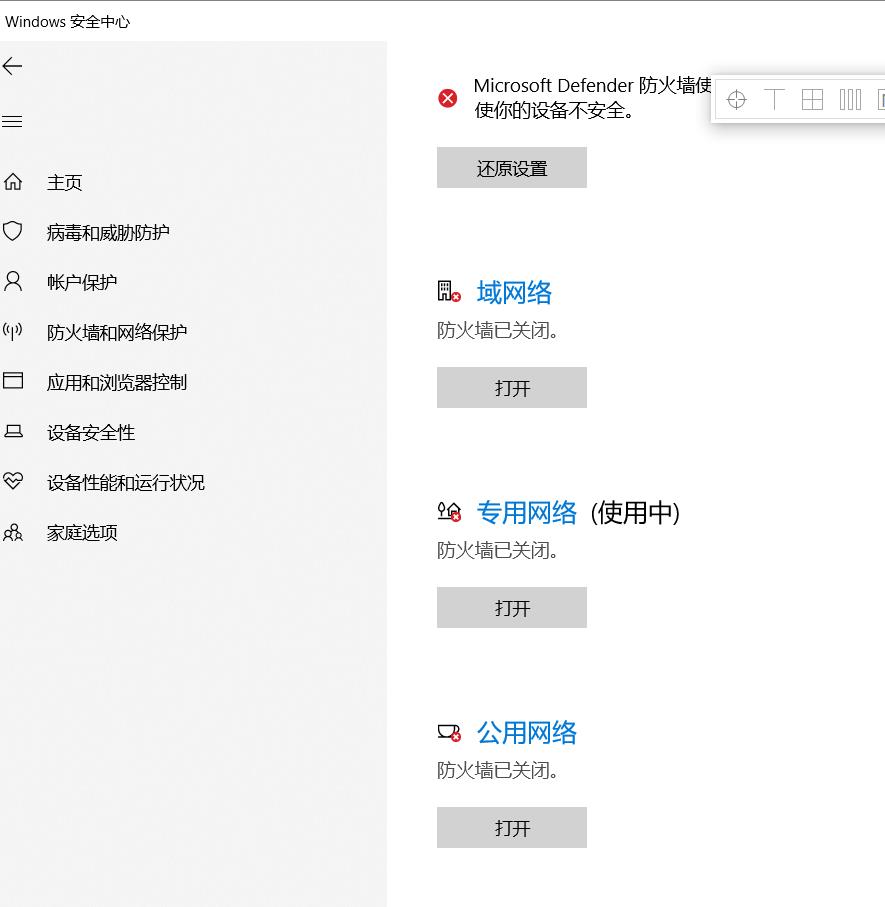
Task: Click 防火墙已关闭 status under 域网络
Action: (x=497, y=331)
